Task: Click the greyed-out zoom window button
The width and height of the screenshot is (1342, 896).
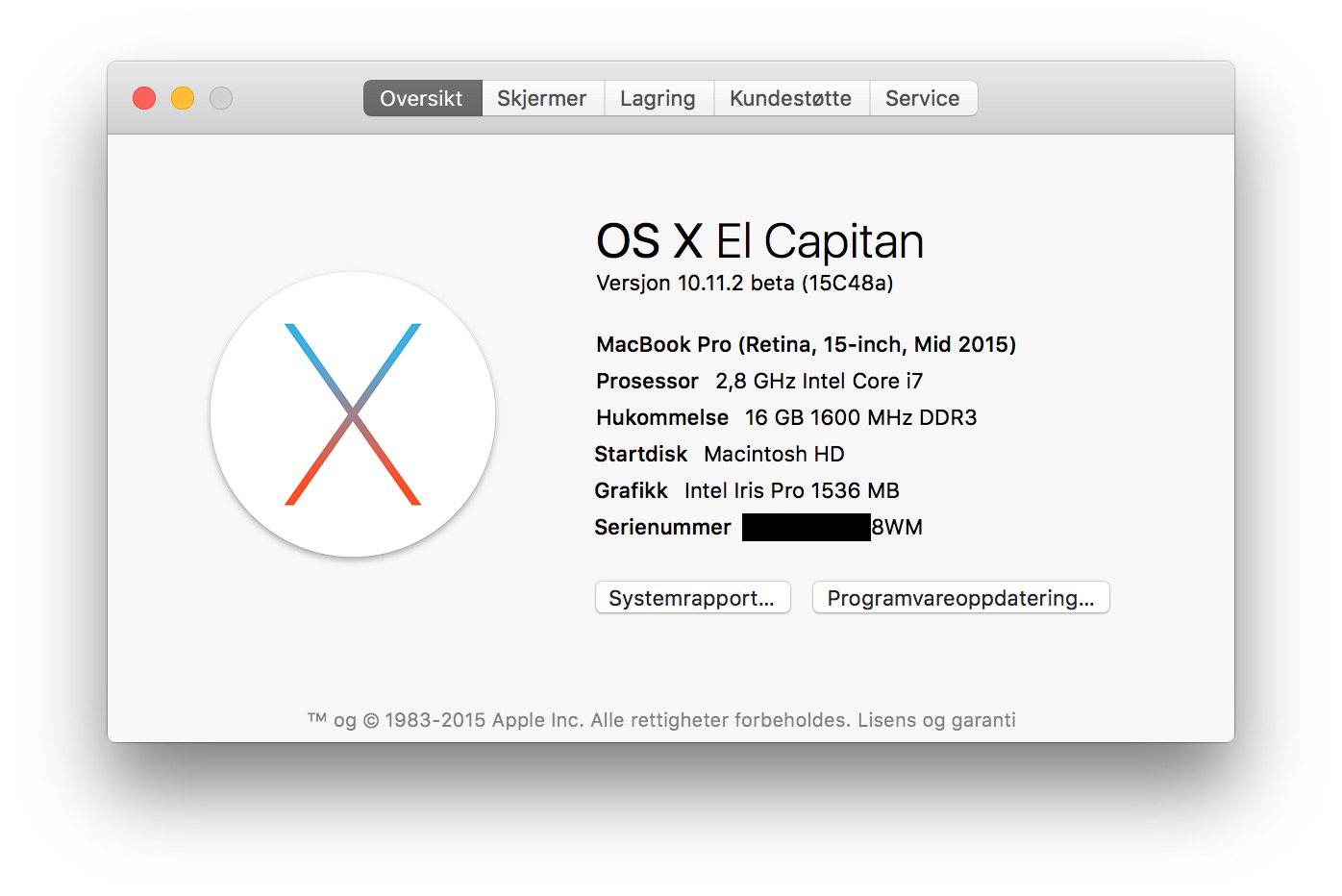Action: click(x=221, y=98)
